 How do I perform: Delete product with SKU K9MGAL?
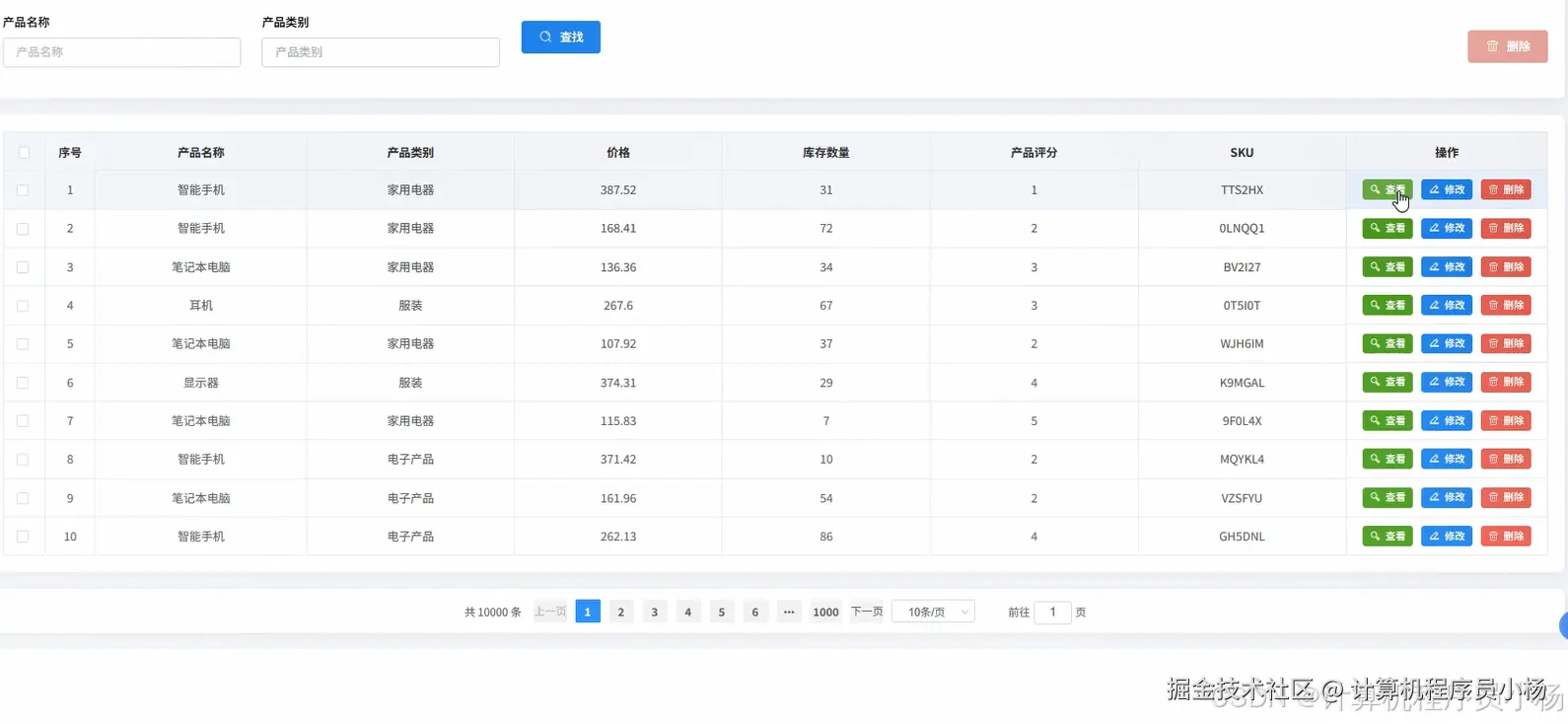pyautogui.click(x=1506, y=382)
